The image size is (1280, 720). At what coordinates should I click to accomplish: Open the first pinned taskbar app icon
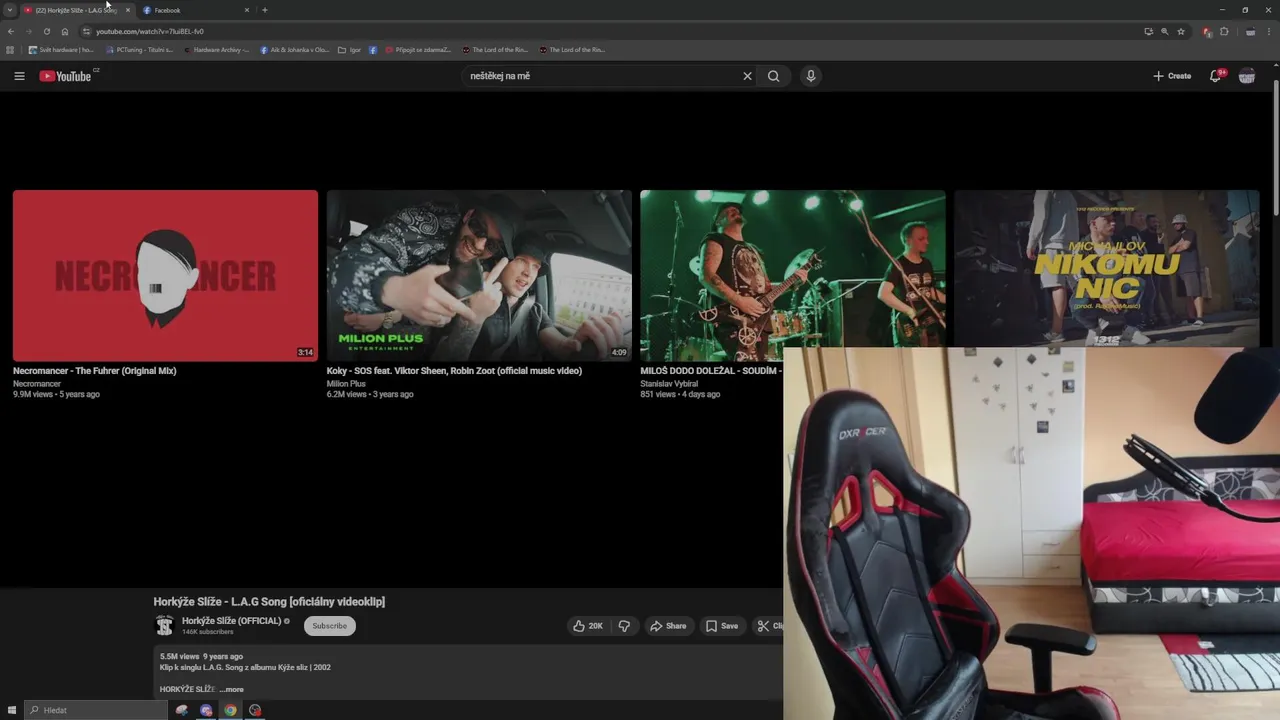(x=182, y=710)
